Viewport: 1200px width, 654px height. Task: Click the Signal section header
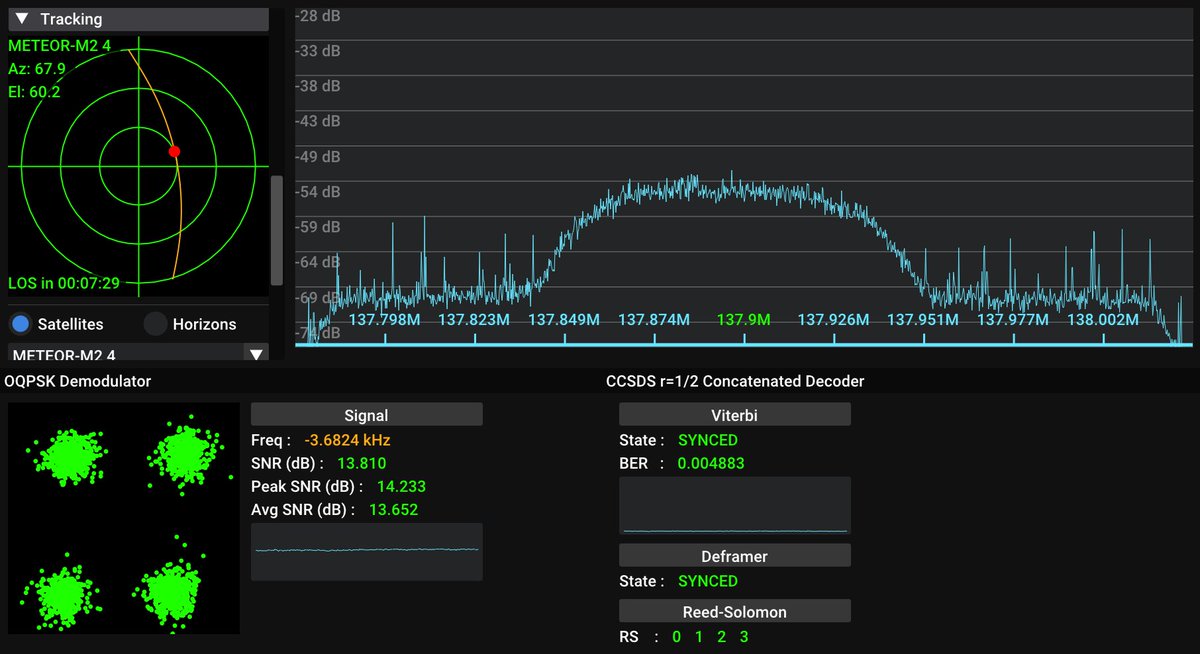366,415
